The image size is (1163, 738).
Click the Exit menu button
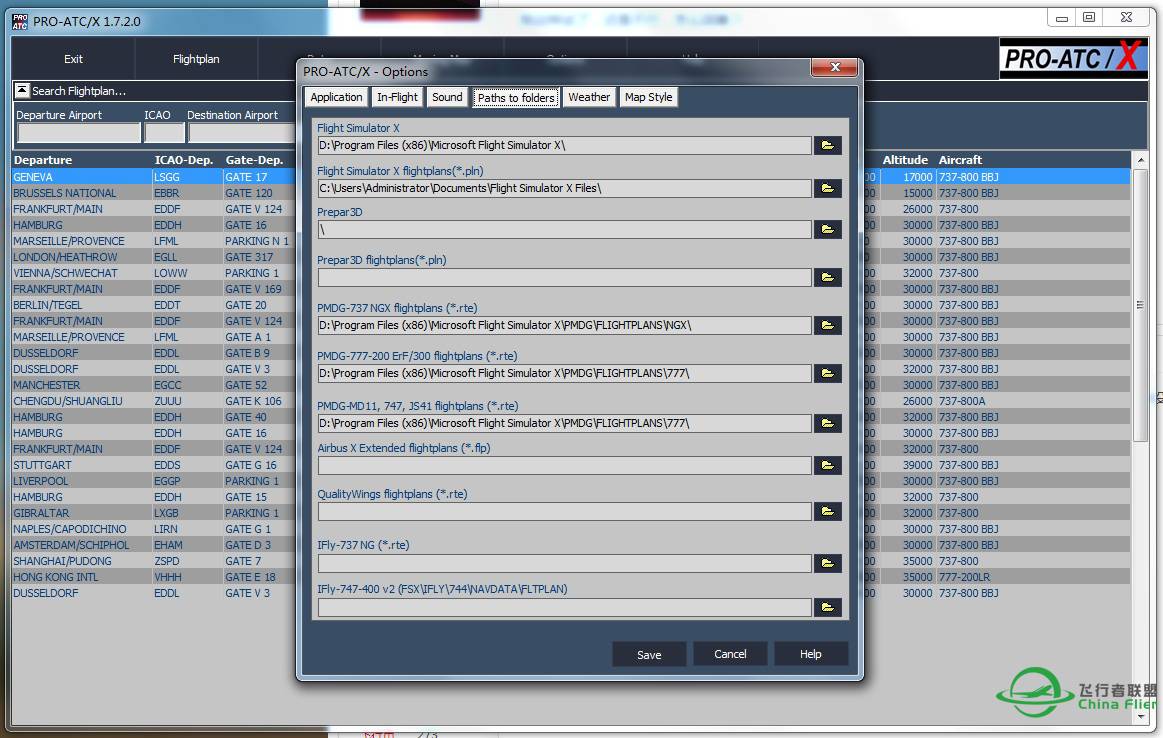[x=73, y=59]
